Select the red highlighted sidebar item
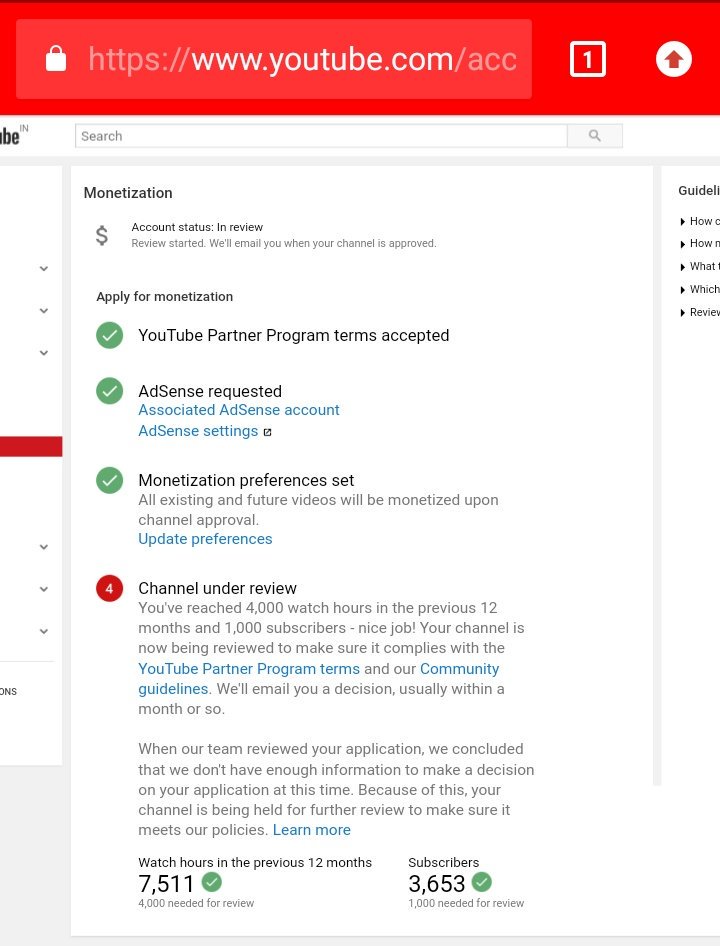The height and width of the screenshot is (946, 720). pyautogui.click(x=31, y=446)
